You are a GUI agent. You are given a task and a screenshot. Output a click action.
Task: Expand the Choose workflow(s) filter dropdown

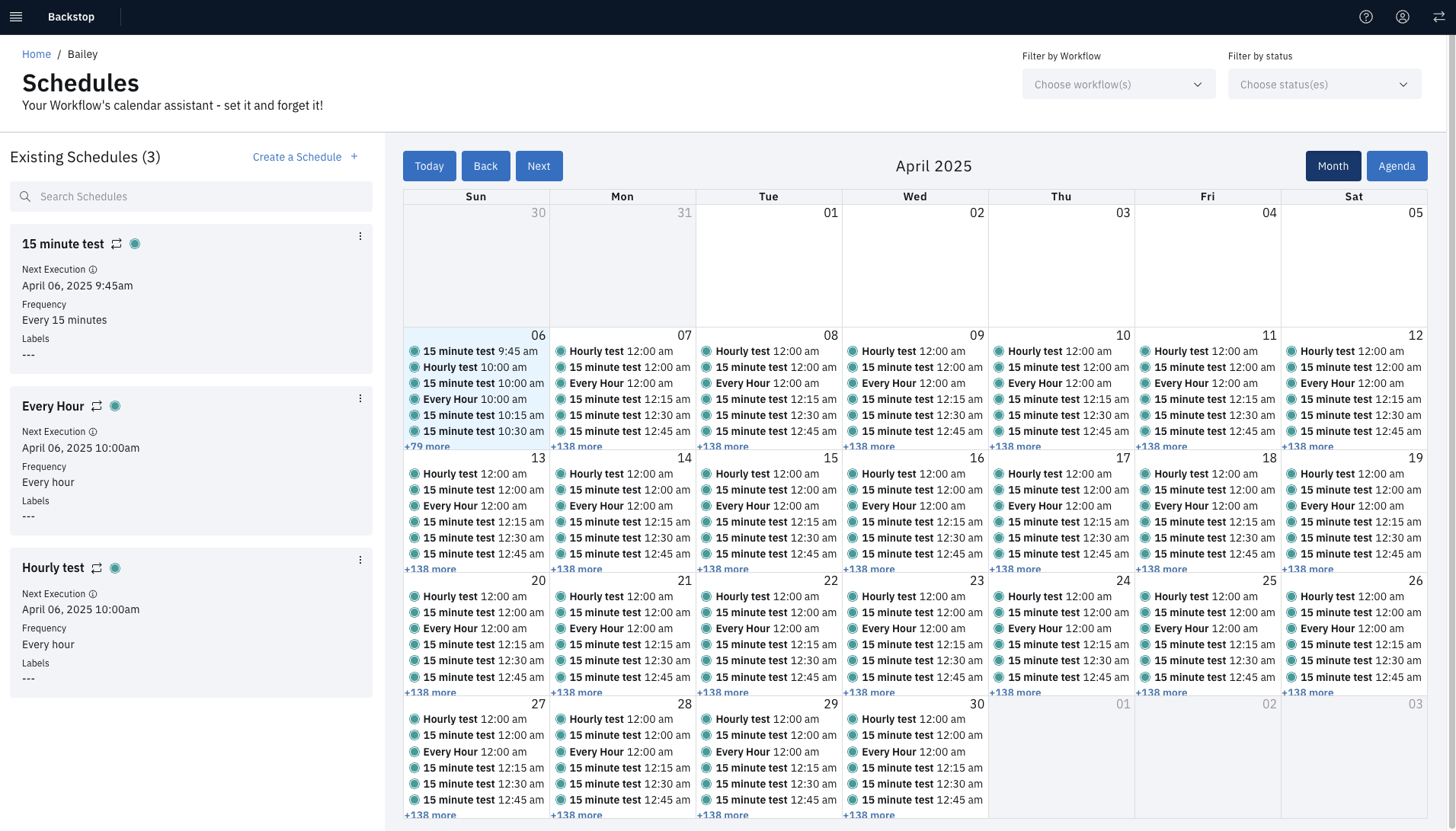coord(1118,85)
